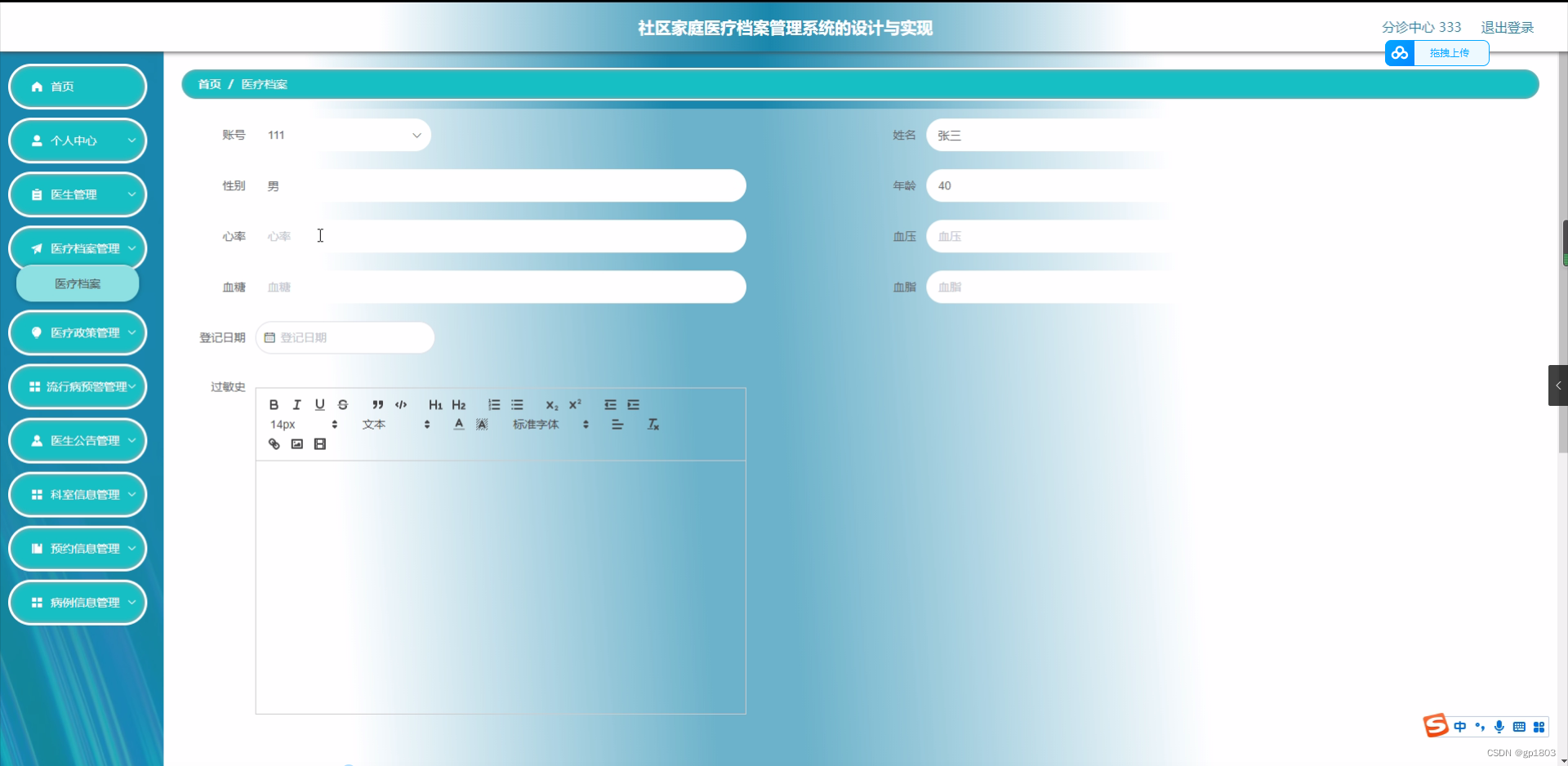This screenshot has height=766, width=1568.
Task: Expand the collapsed right side panel arrow
Action: [x=1558, y=385]
